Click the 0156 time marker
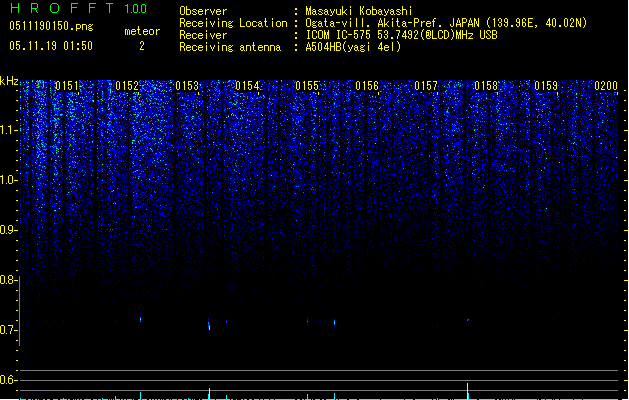The width and height of the screenshot is (629, 400). 367,86
